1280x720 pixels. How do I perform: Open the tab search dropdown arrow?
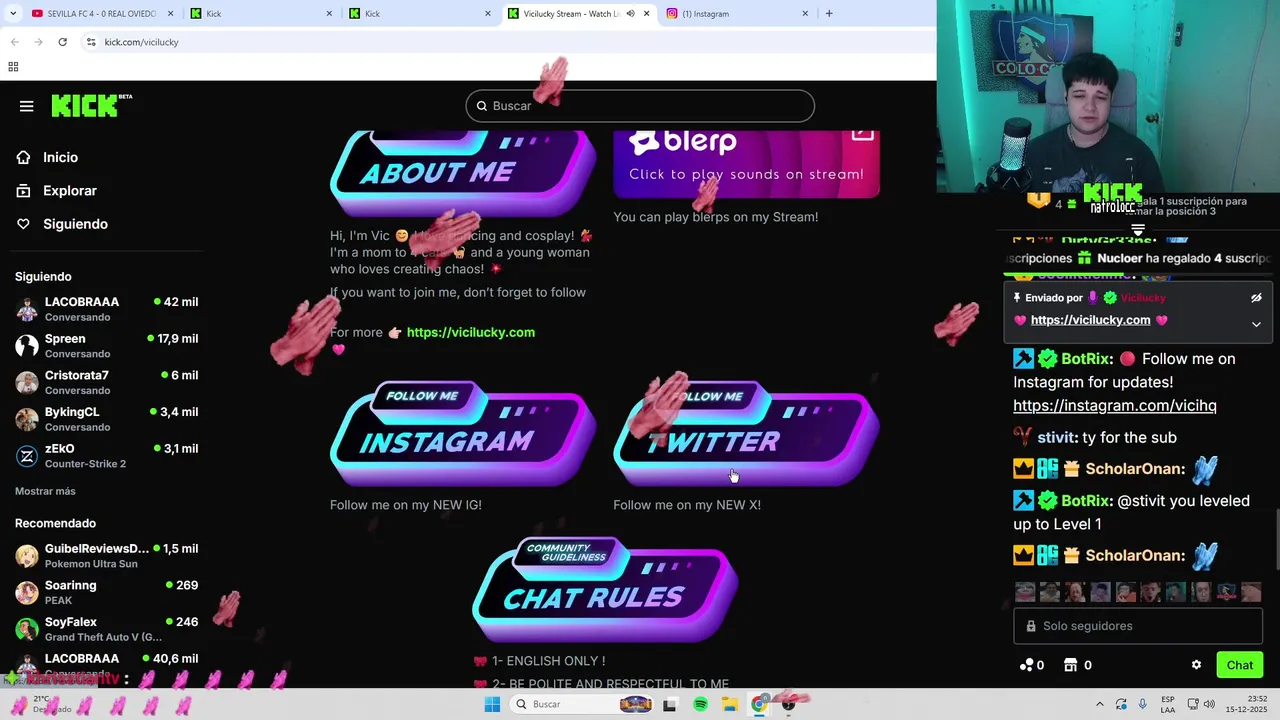click(x=11, y=14)
